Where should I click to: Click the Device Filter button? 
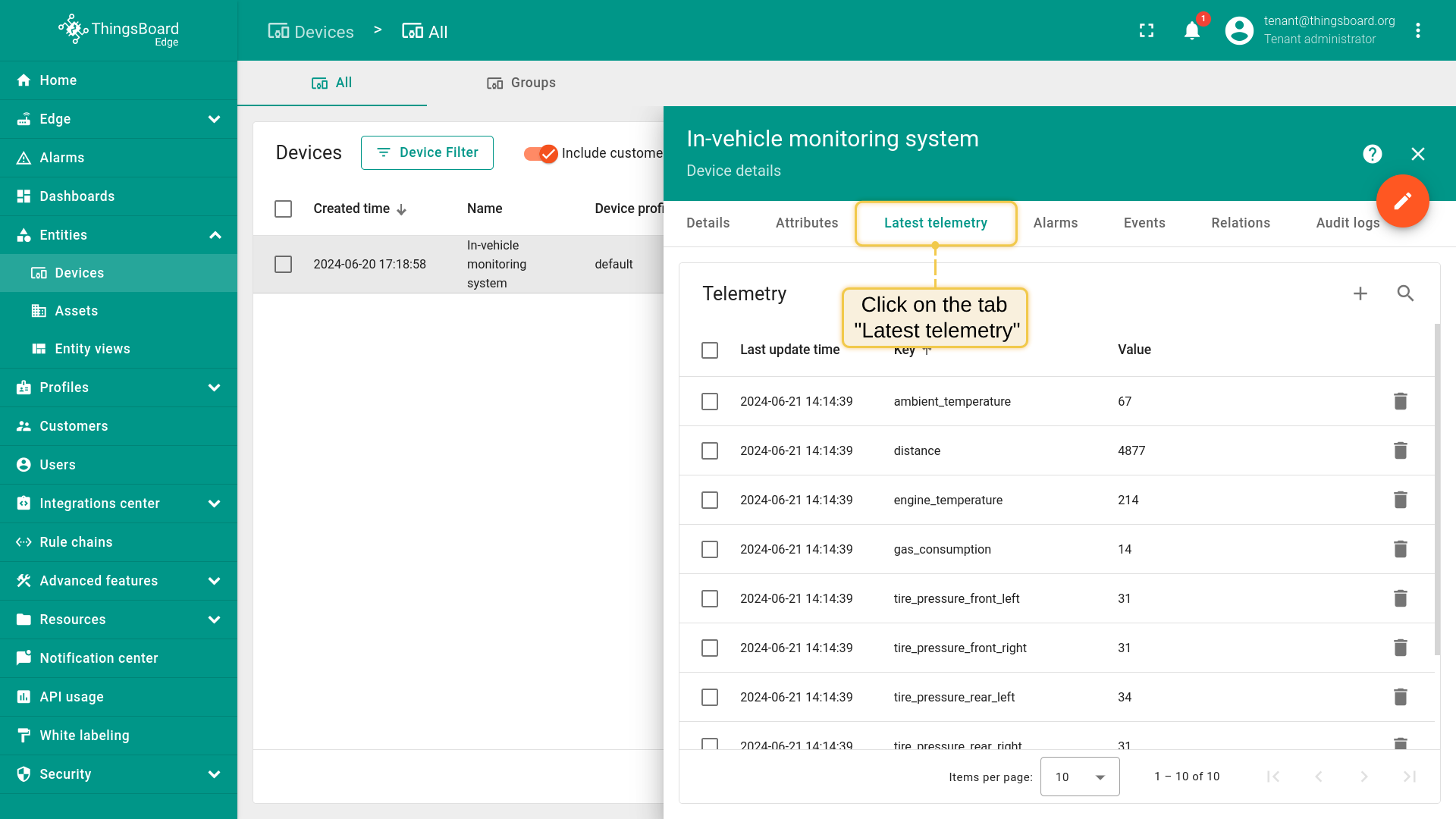click(x=427, y=152)
